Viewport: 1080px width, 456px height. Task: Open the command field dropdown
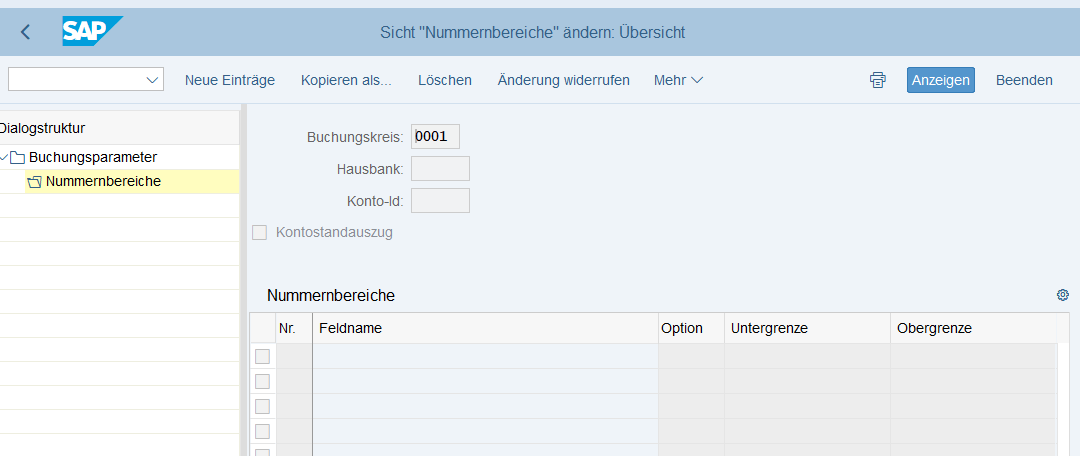(153, 80)
